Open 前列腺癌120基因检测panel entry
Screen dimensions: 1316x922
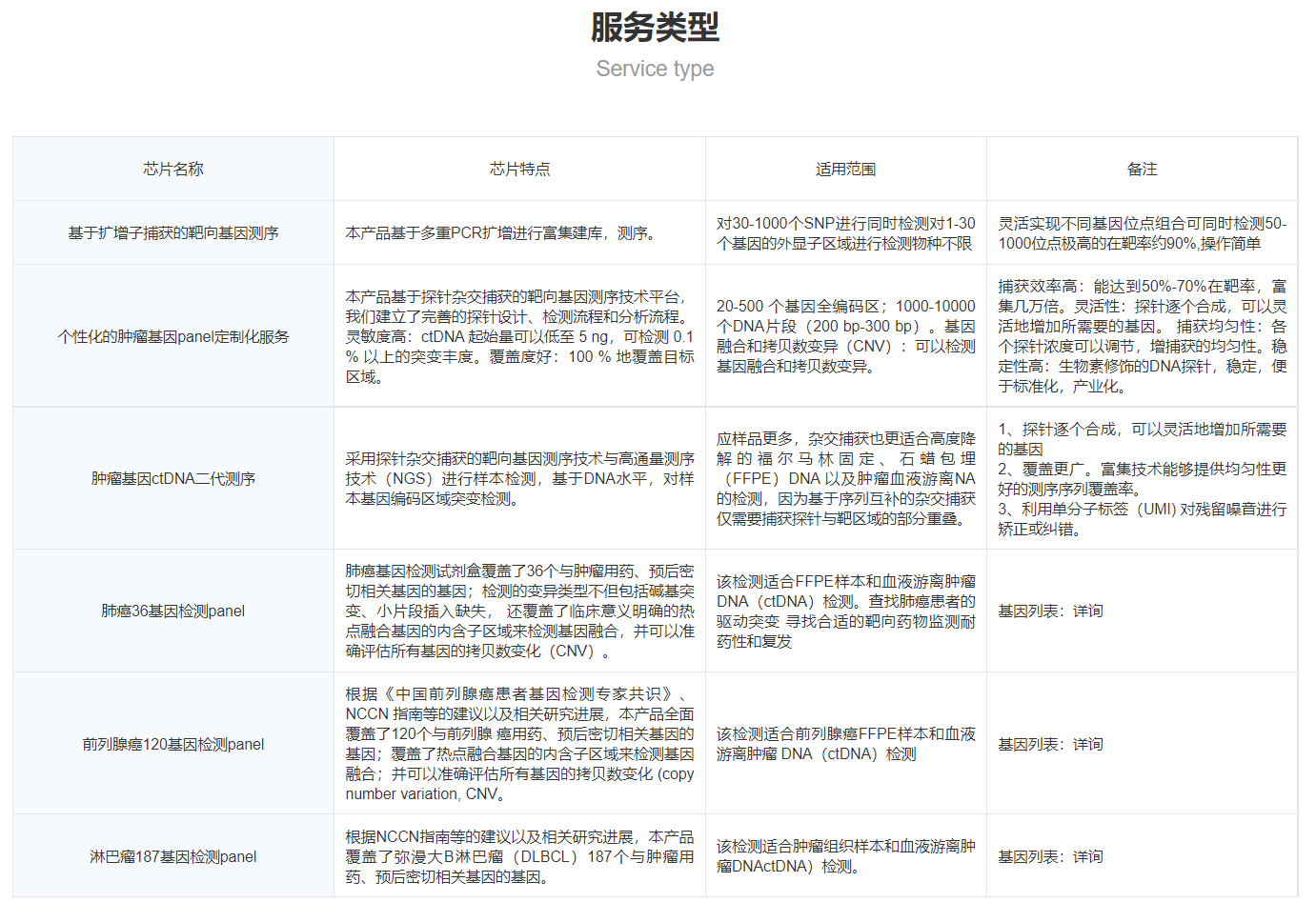173,744
